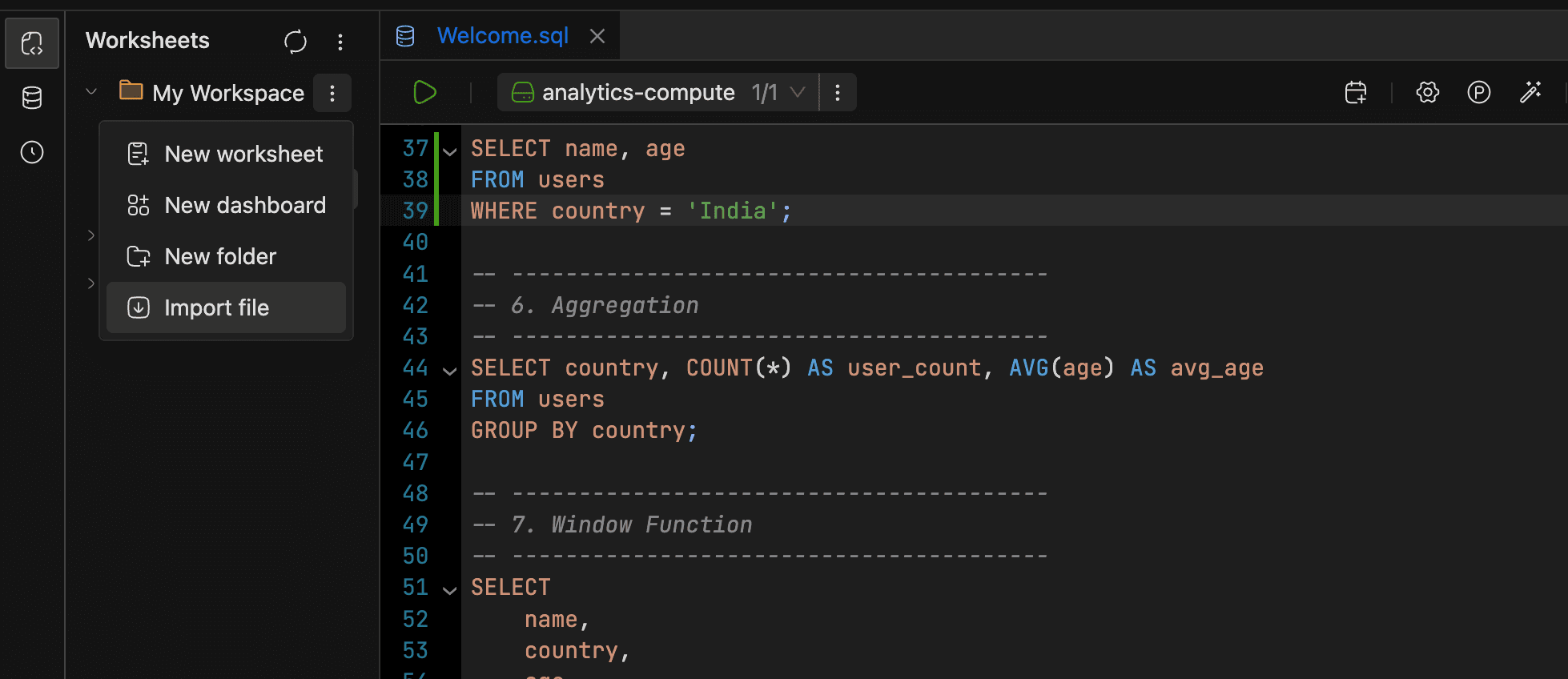This screenshot has height=679, width=1568.
Task: Open Worksheets panel more options menu
Action: tap(340, 42)
